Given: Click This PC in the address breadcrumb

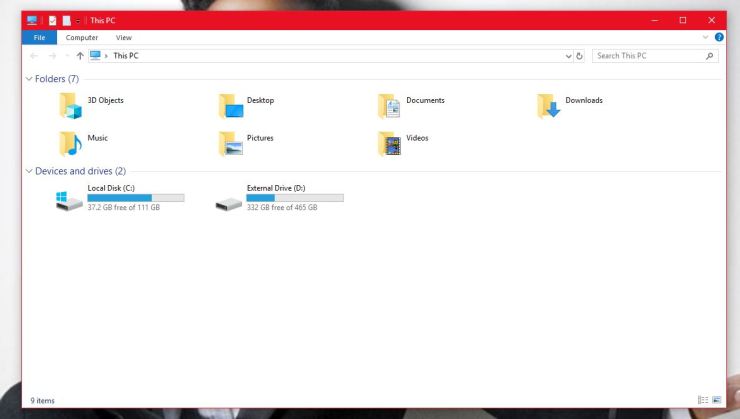Looking at the screenshot, I should click(126, 56).
